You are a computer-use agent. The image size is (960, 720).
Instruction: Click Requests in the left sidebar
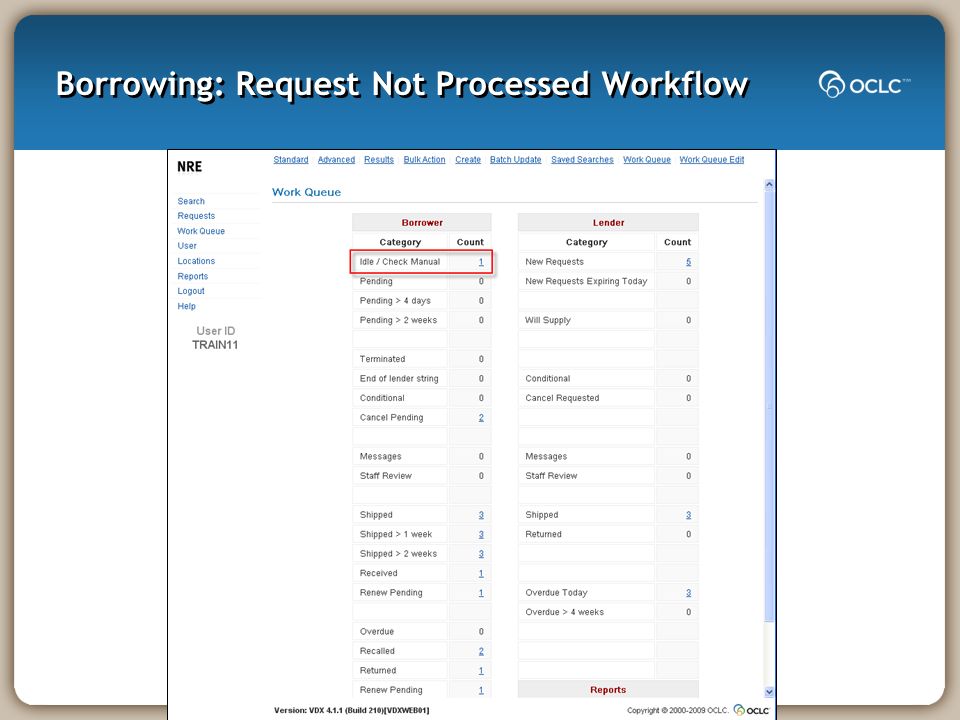coord(196,216)
